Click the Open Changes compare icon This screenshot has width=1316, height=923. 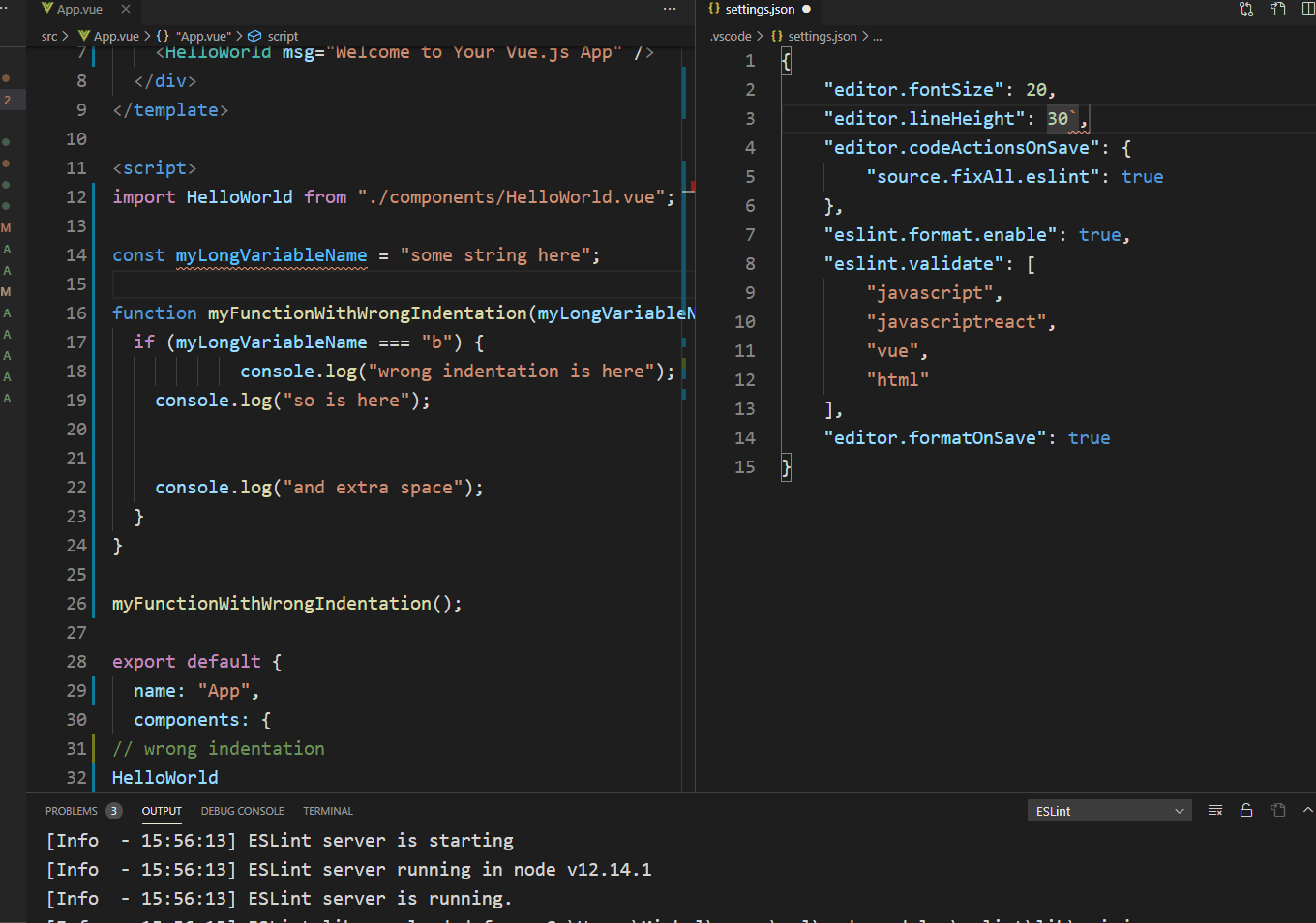tap(1246, 9)
